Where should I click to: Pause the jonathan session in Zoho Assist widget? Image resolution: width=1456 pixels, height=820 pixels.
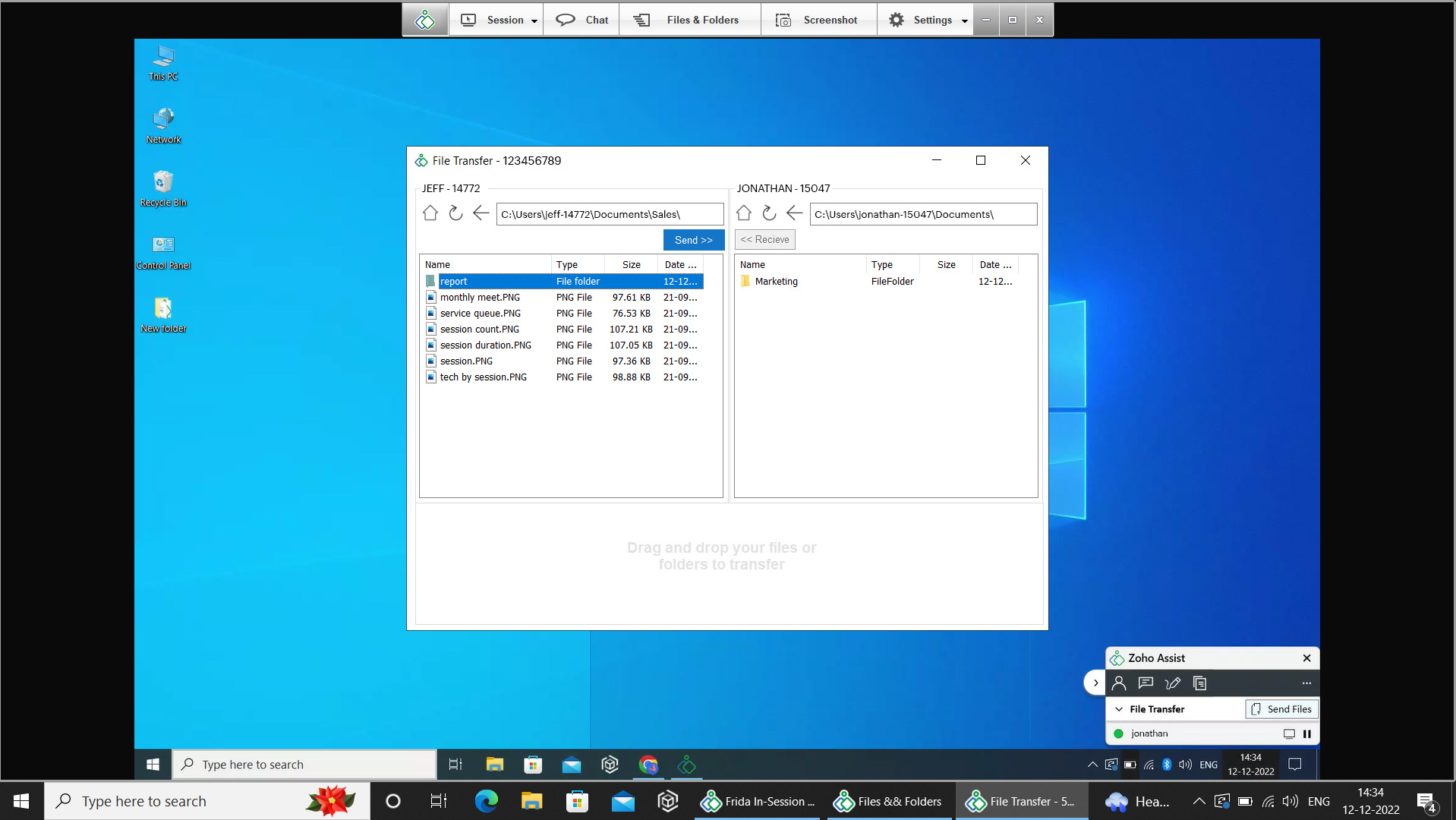[x=1307, y=733]
